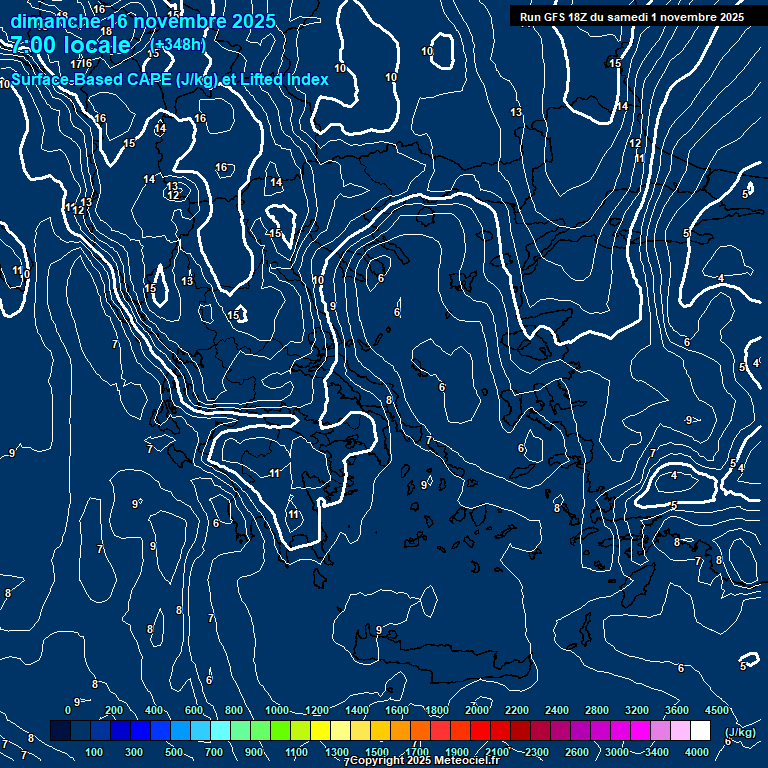Select the '2800' legend value
The height and width of the screenshot is (768, 768).
pos(597,710)
